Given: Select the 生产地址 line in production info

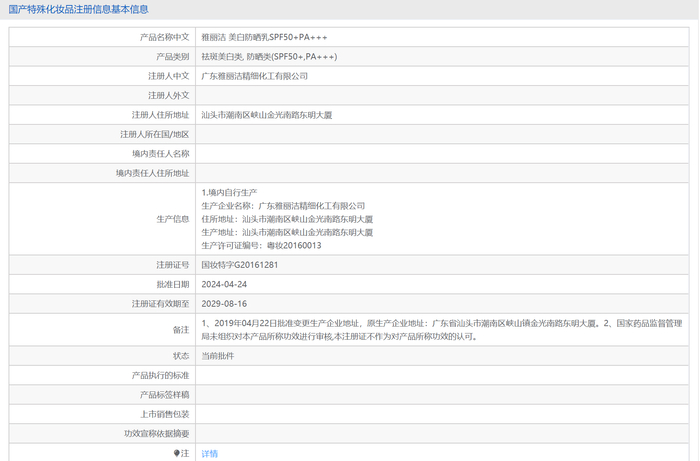Looking at the screenshot, I should click(287, 232).
